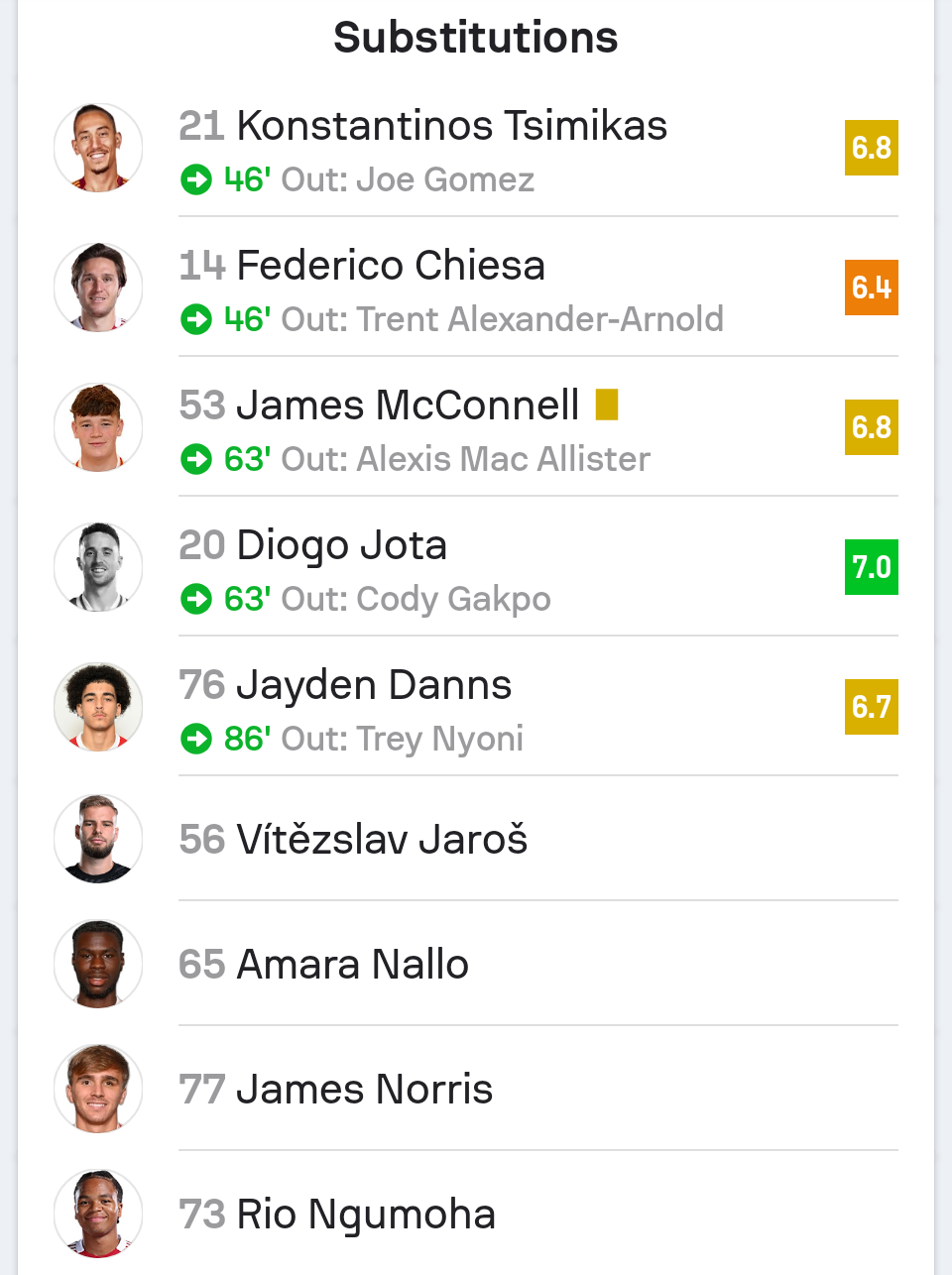
Task: Tap Konstantinos Tsimikas' player photo
Action: (98, 148)
